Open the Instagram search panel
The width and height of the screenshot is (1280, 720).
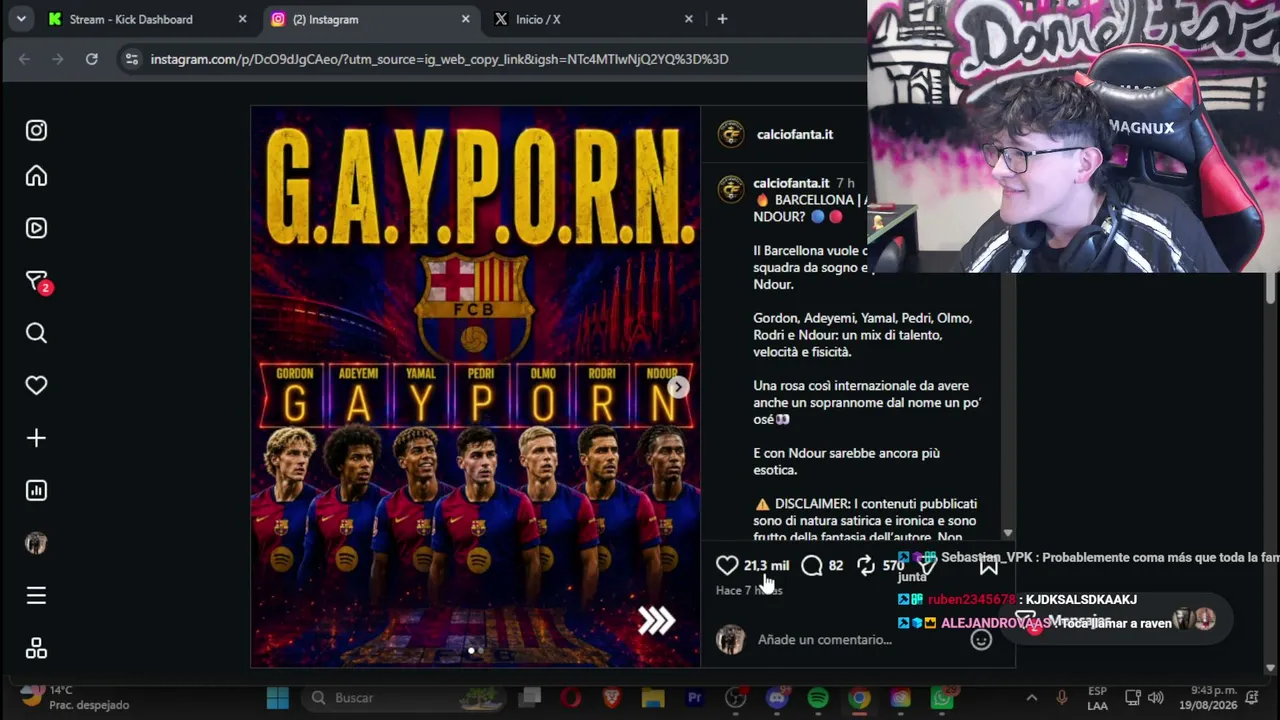[36, 333]
